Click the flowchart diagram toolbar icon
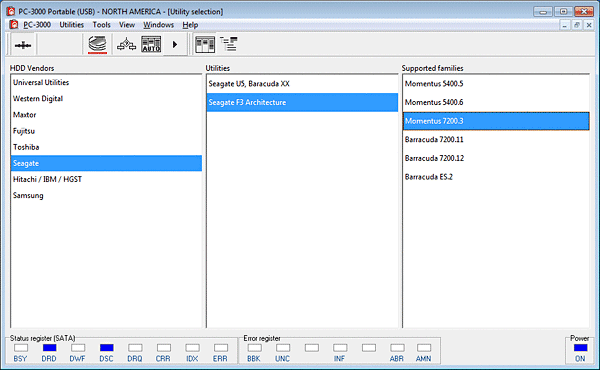 126,45
